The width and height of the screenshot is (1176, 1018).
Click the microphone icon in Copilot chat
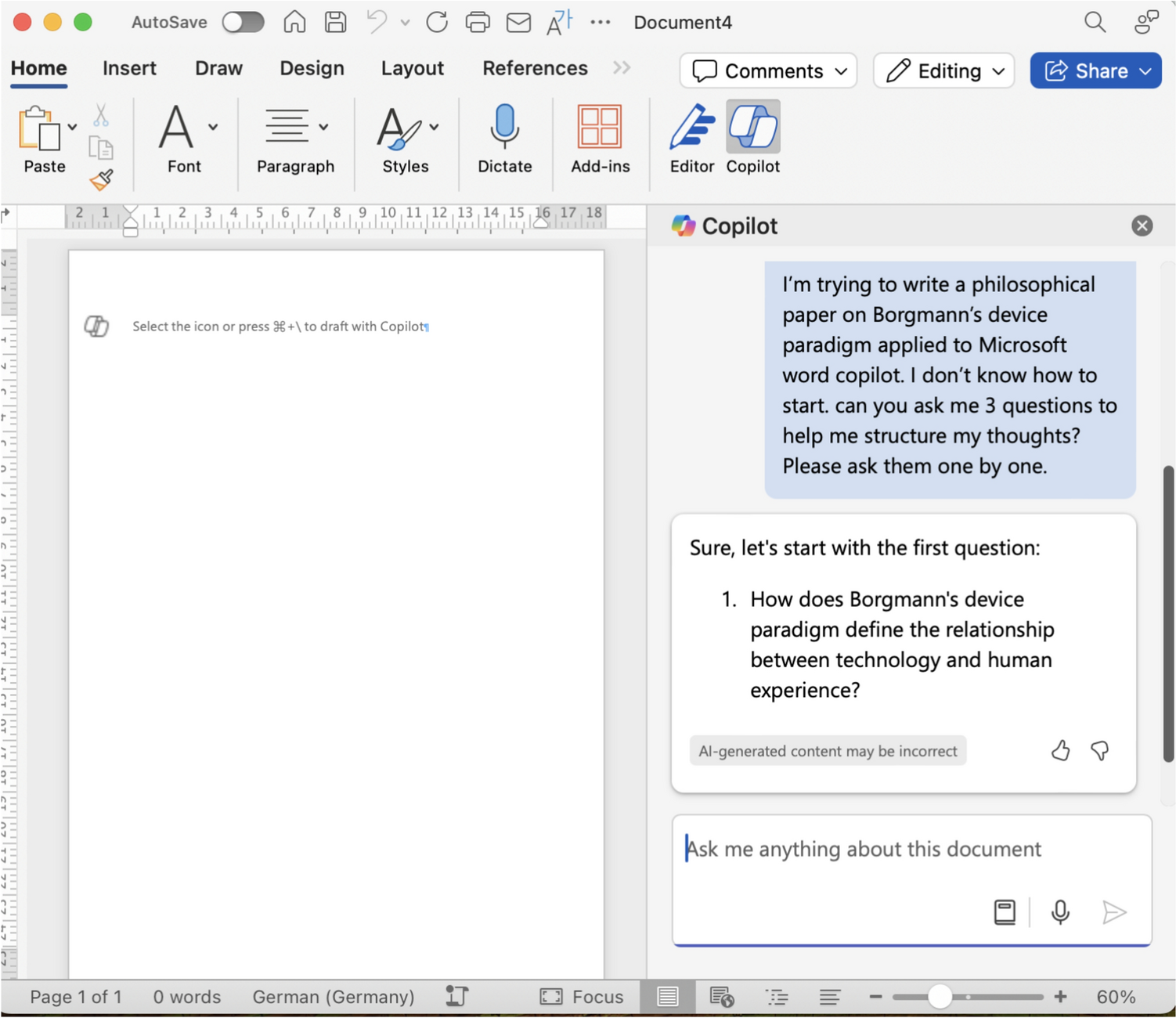pos(1060,912)
